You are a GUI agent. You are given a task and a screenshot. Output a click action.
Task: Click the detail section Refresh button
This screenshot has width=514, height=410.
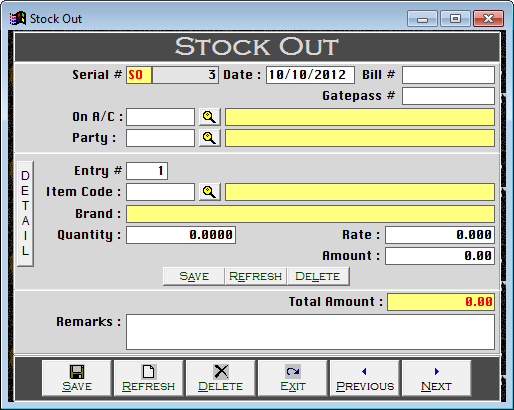pos(256,276)
